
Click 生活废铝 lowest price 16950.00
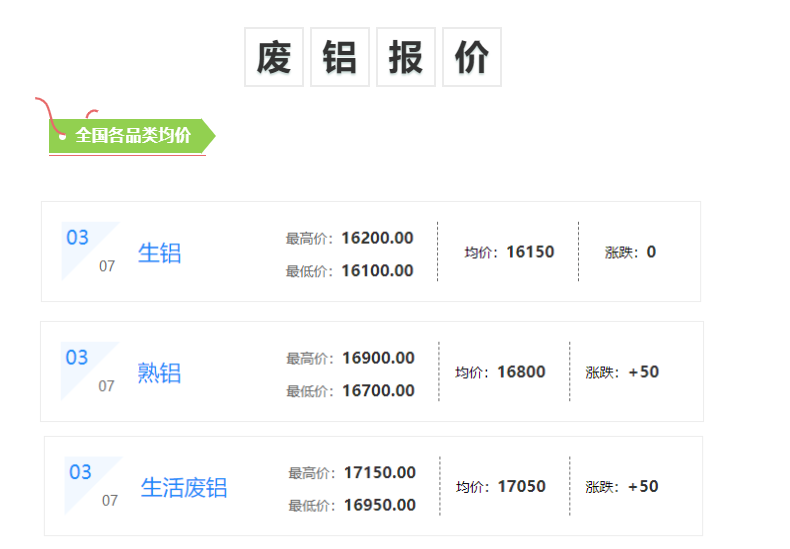point(380,505)
